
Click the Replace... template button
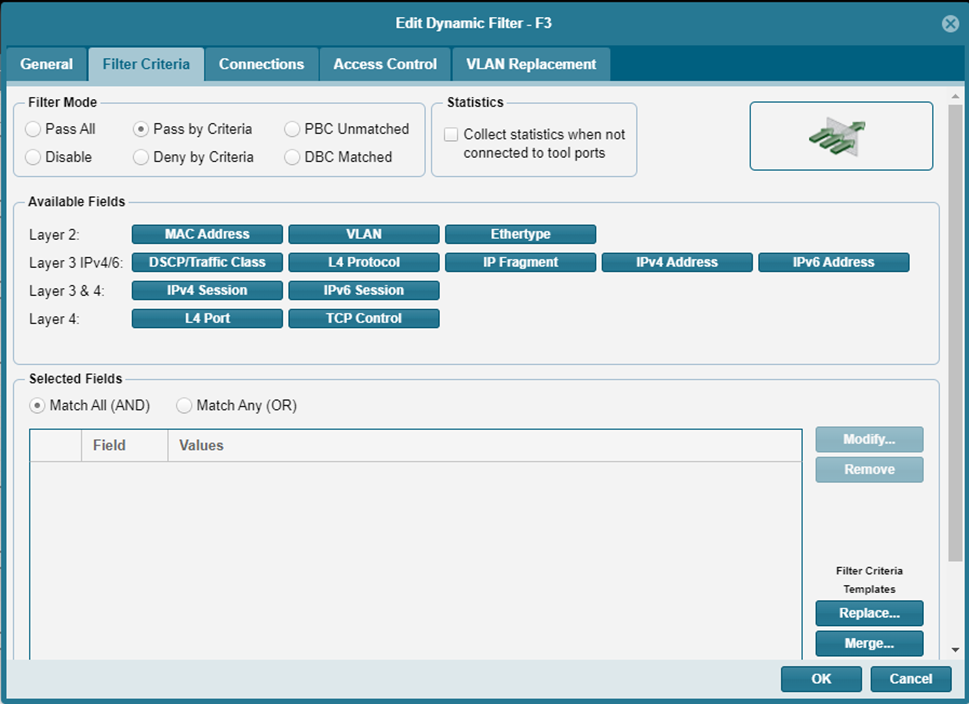869,613
